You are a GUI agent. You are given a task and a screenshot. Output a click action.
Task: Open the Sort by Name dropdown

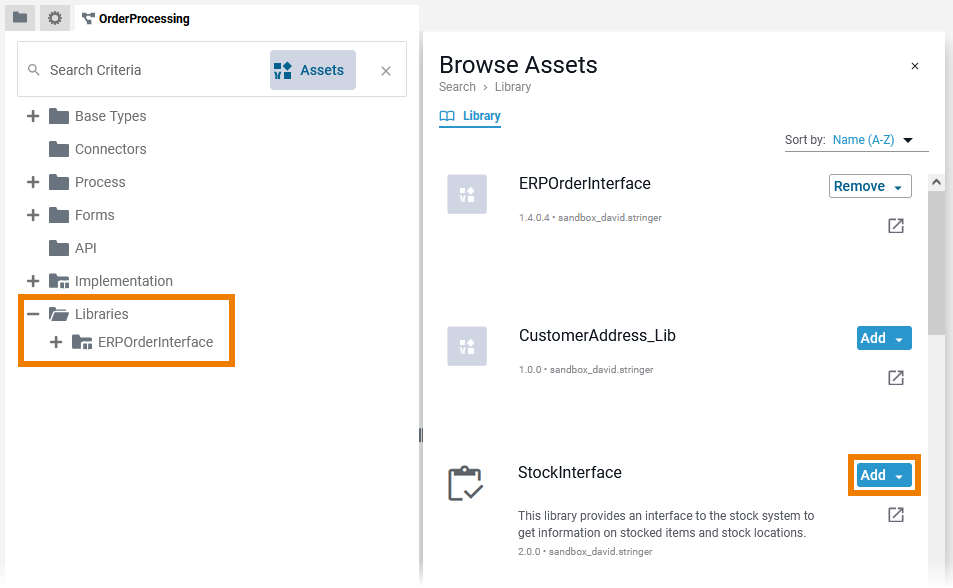[873, 140]
